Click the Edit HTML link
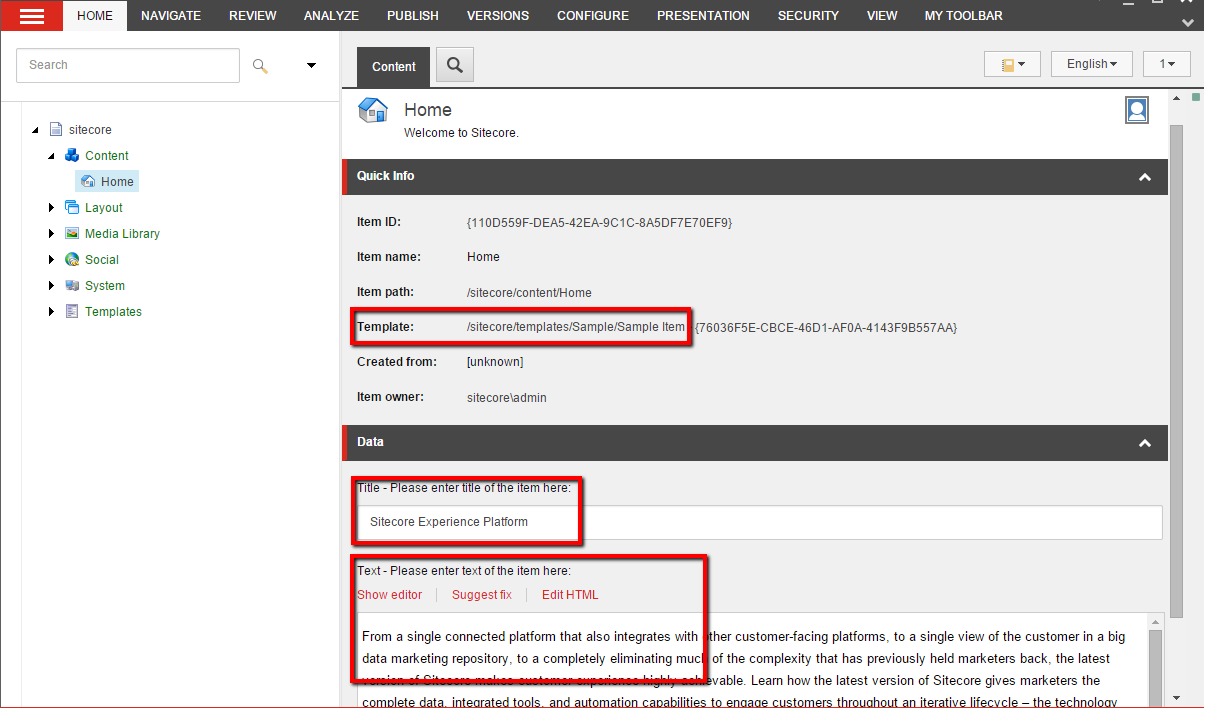Screen dimensions: 1205x708 click(570, 594)
